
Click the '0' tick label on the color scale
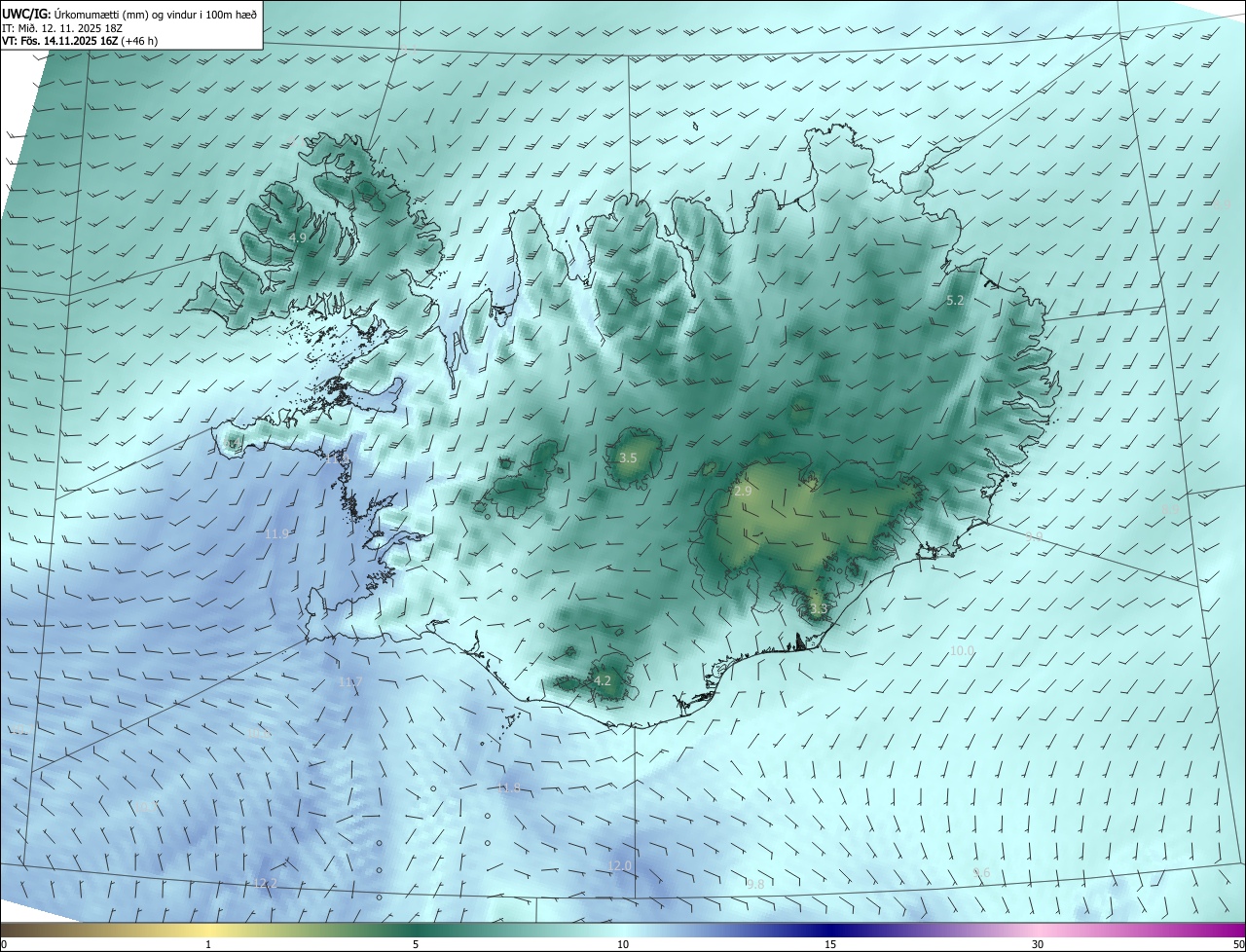(x=3, y=944)
